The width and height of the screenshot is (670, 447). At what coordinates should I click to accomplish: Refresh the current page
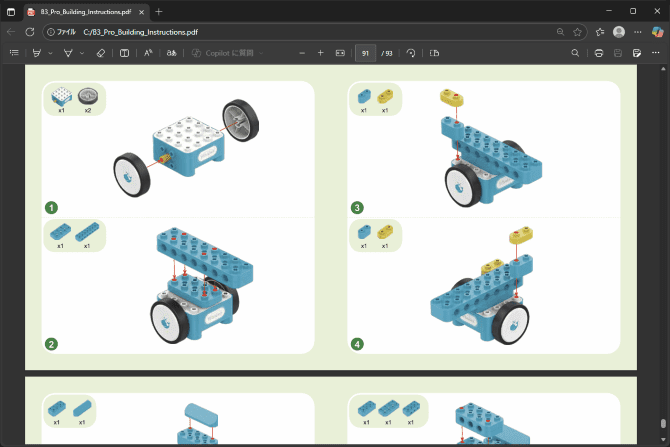(29, 32)
